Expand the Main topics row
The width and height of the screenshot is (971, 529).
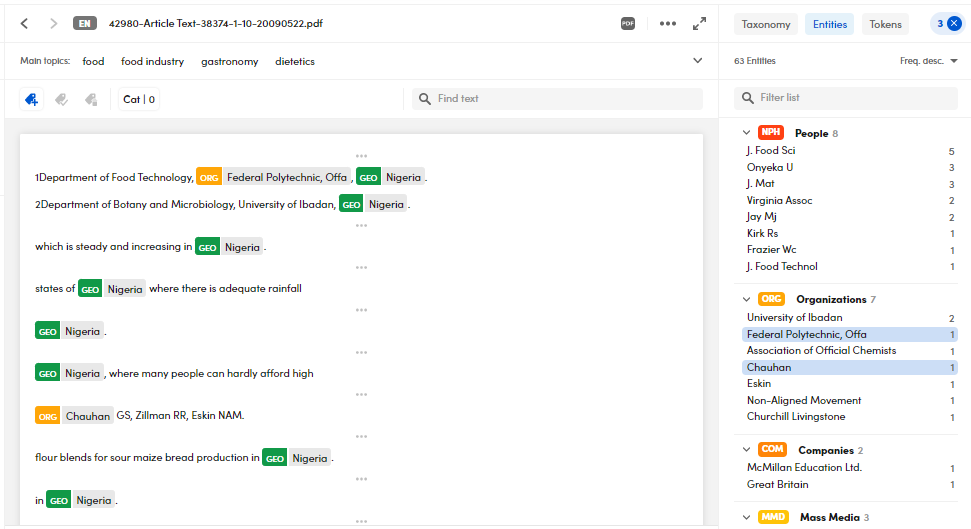click(697, 61)
